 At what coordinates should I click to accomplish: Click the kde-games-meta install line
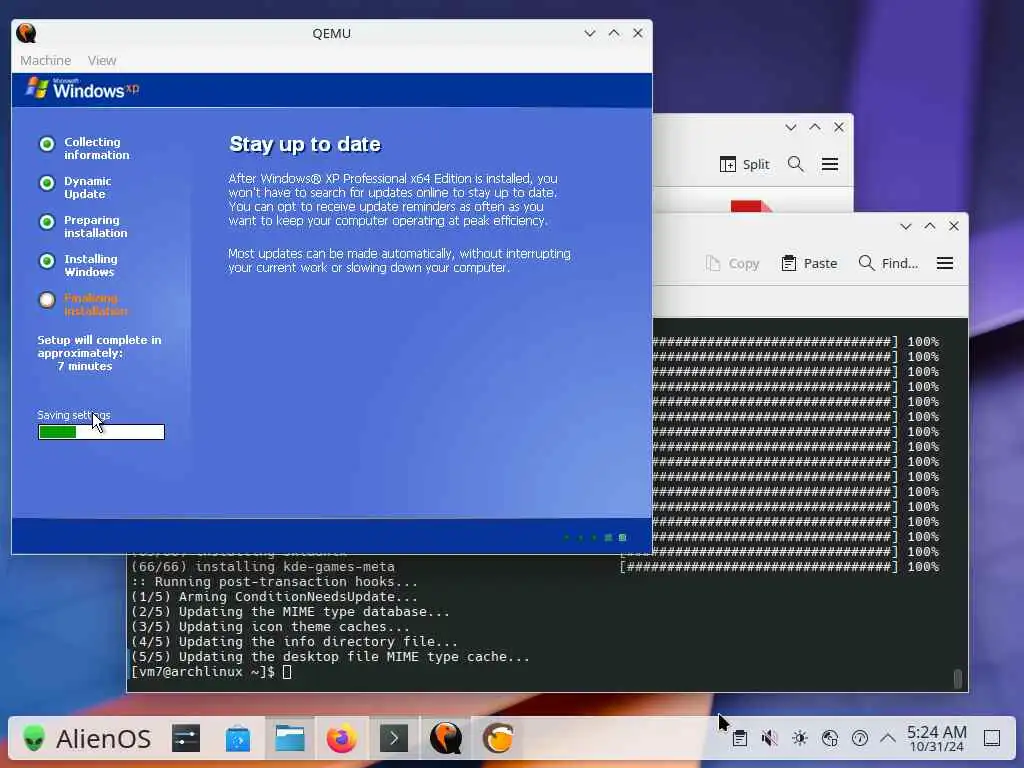[263, 567]
